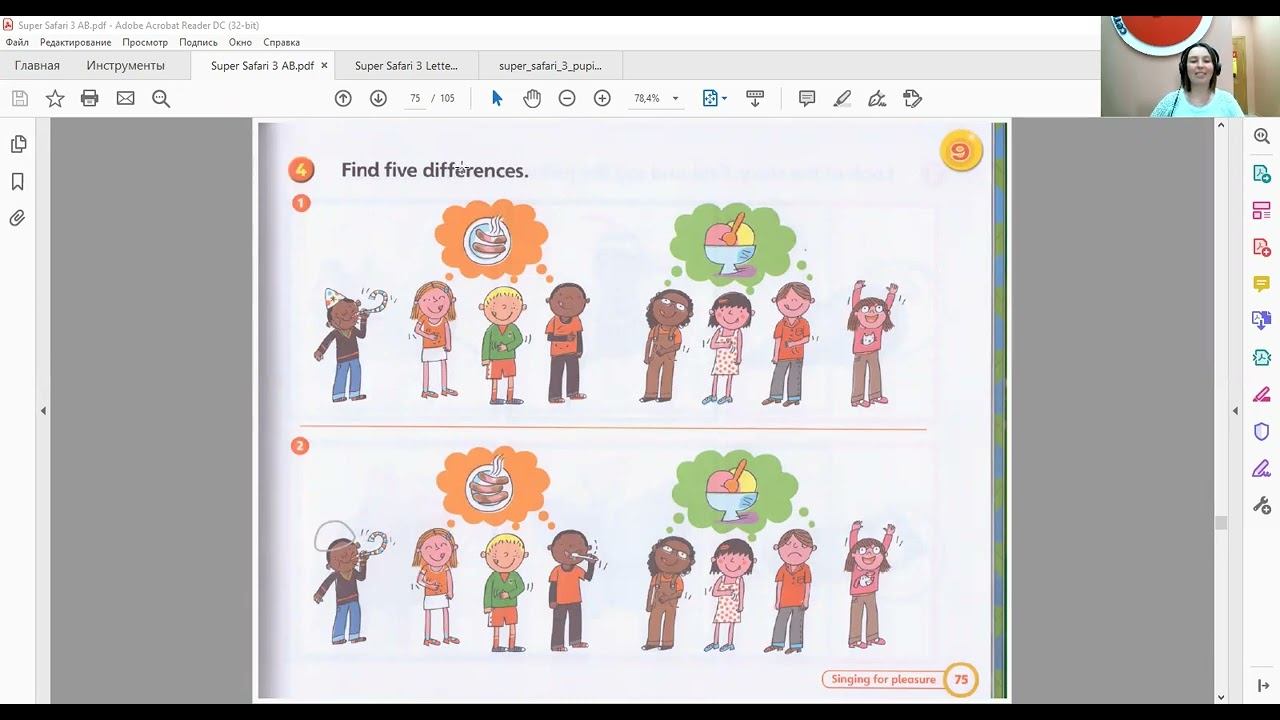Switch to Super Safari 3 Lette... tab
The image size is (1280, 720).
click(x=406, y=66)
